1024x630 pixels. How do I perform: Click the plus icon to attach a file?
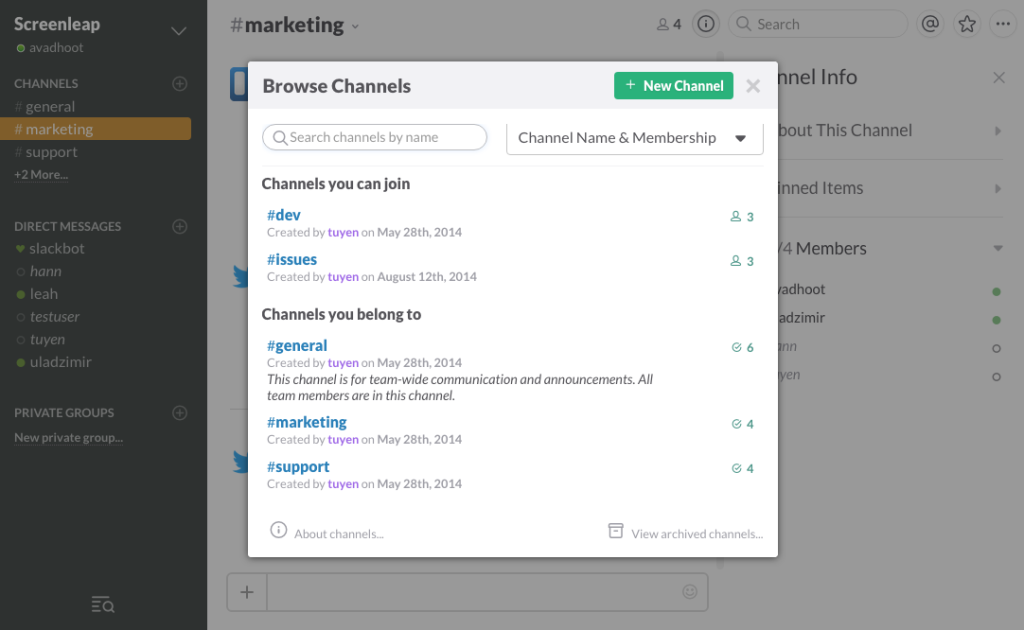tap(246, 591)
